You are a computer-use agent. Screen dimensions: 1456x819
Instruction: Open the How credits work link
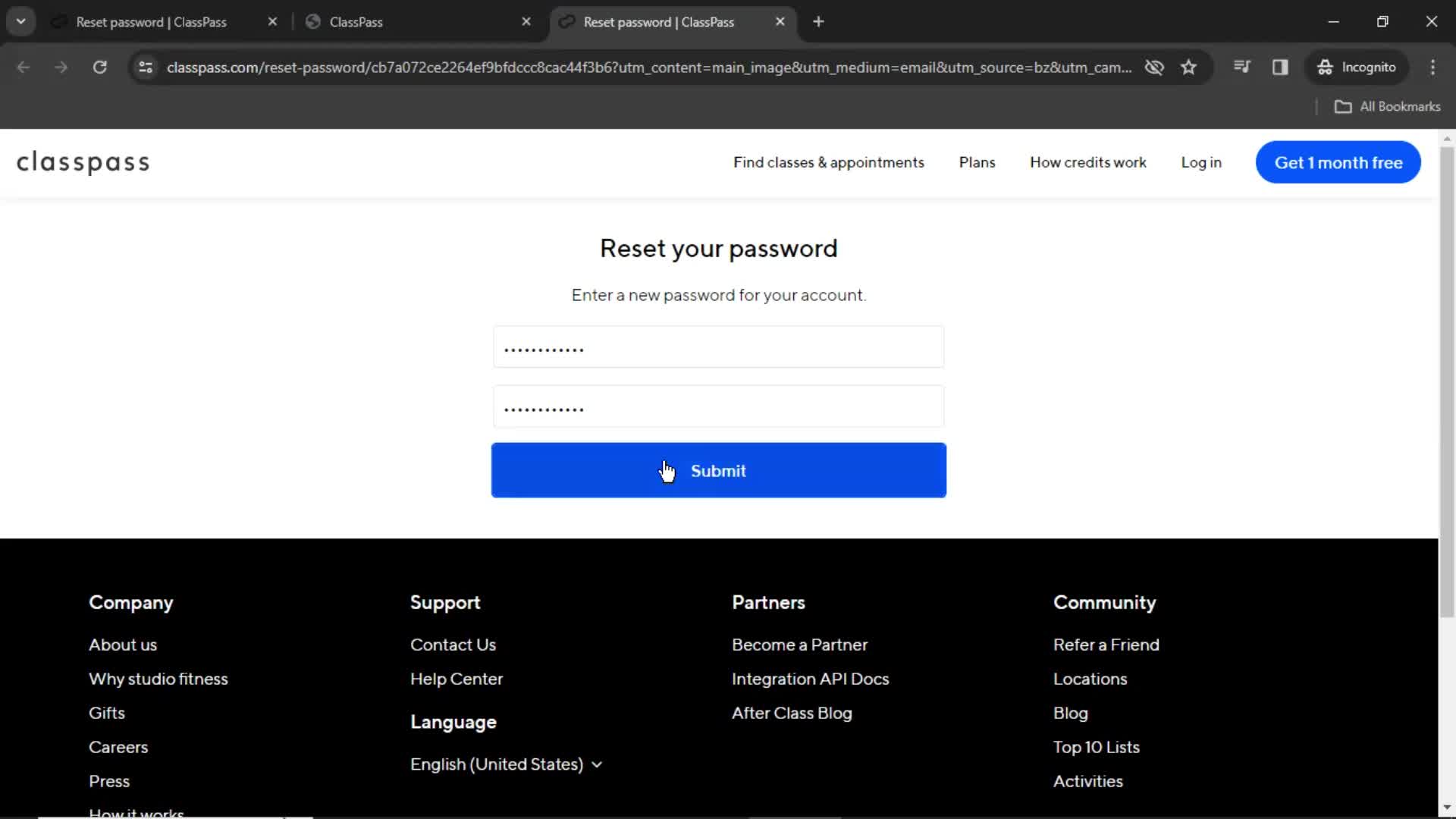click(x=1088, y=163)
